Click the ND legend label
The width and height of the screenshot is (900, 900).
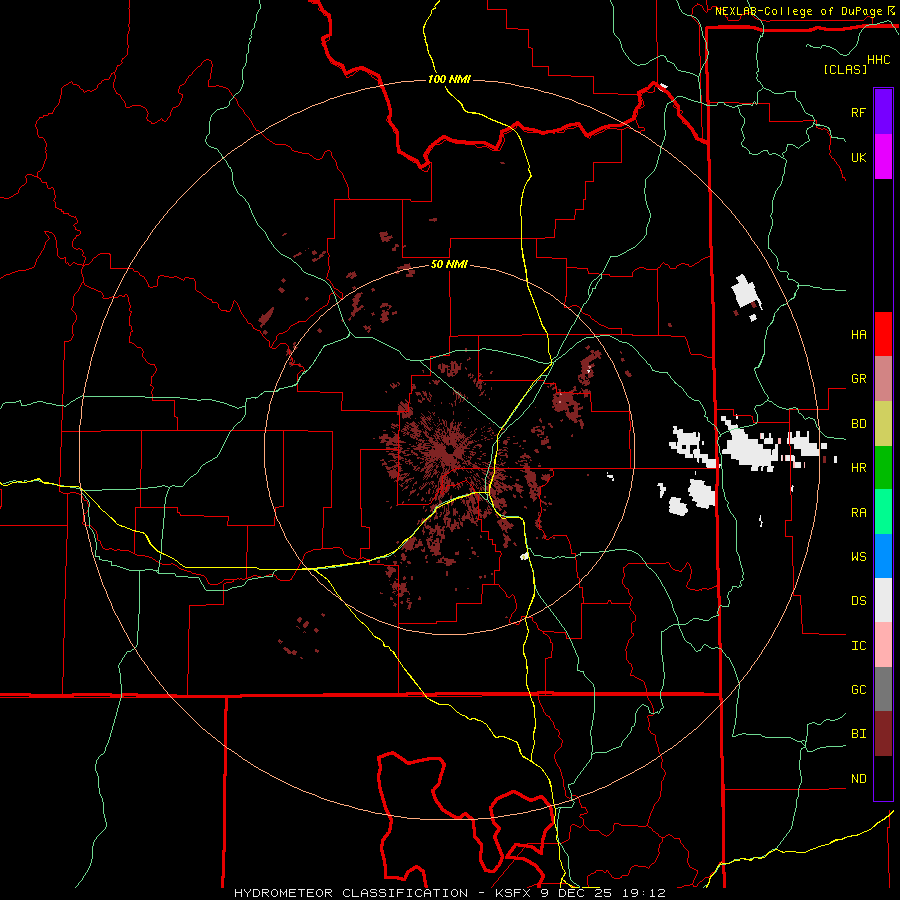click(x=858, y=779)
